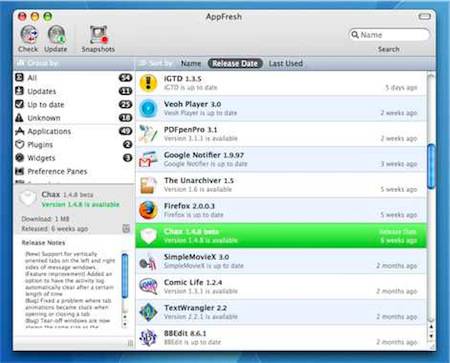The width and height of the screenshot is (450, 363).
Task: Click the PDFpenPro app icon
Action: pyautogui.click(x=148, y=134)
